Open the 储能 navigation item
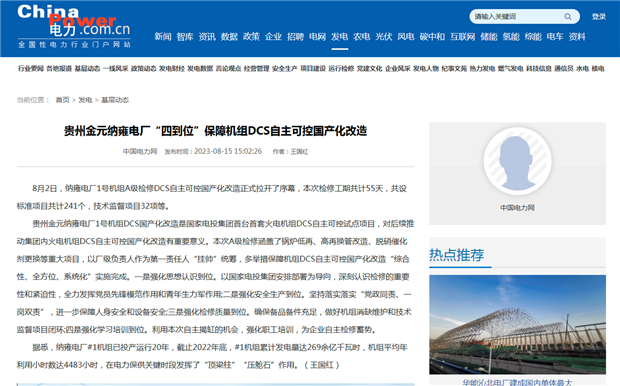The height and width of the screenshot is (386, 620). tap(489, 37)
